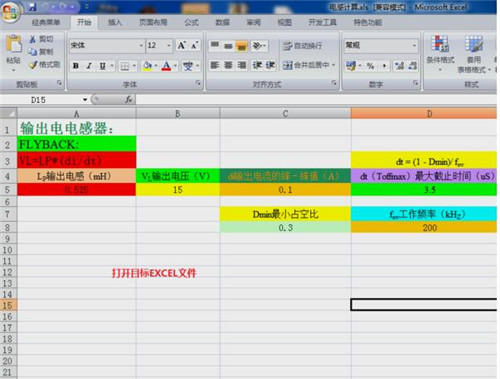
Task: Select cell with value 200
Action: pyautogui.click(x=424, y=227)
